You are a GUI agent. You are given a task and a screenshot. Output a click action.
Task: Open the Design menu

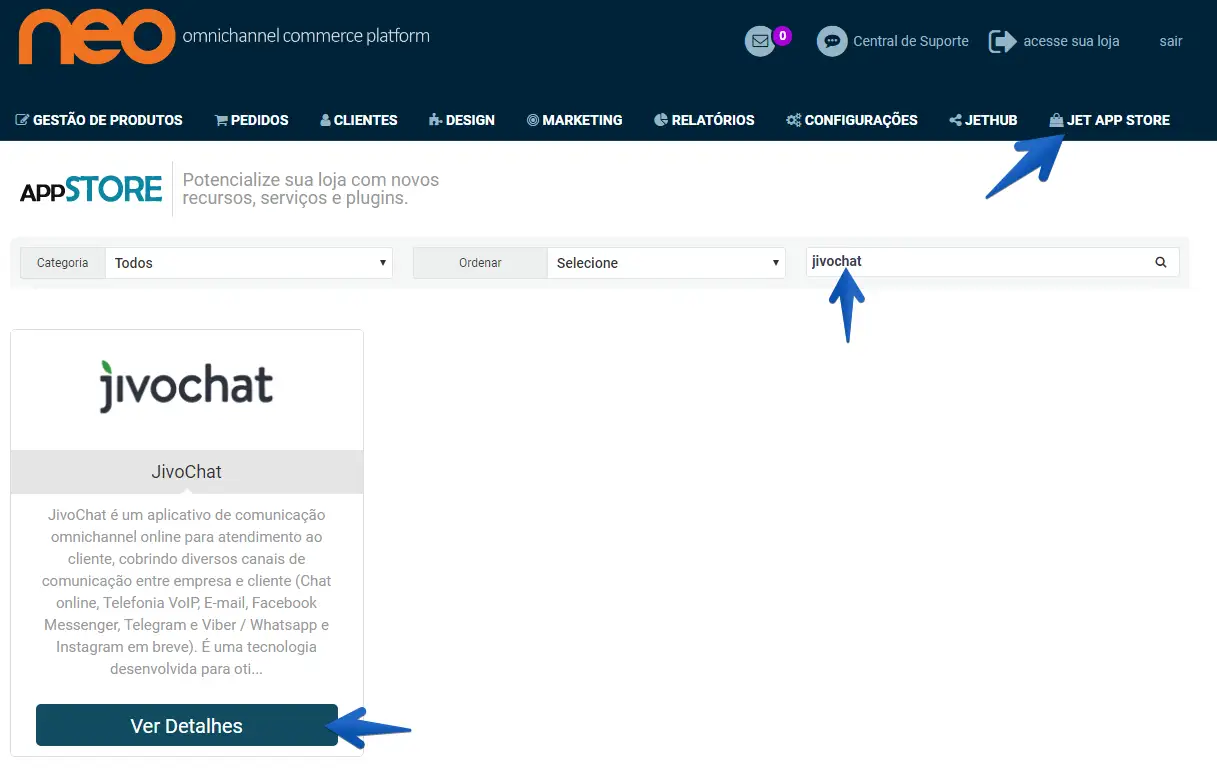coord(462,120)
